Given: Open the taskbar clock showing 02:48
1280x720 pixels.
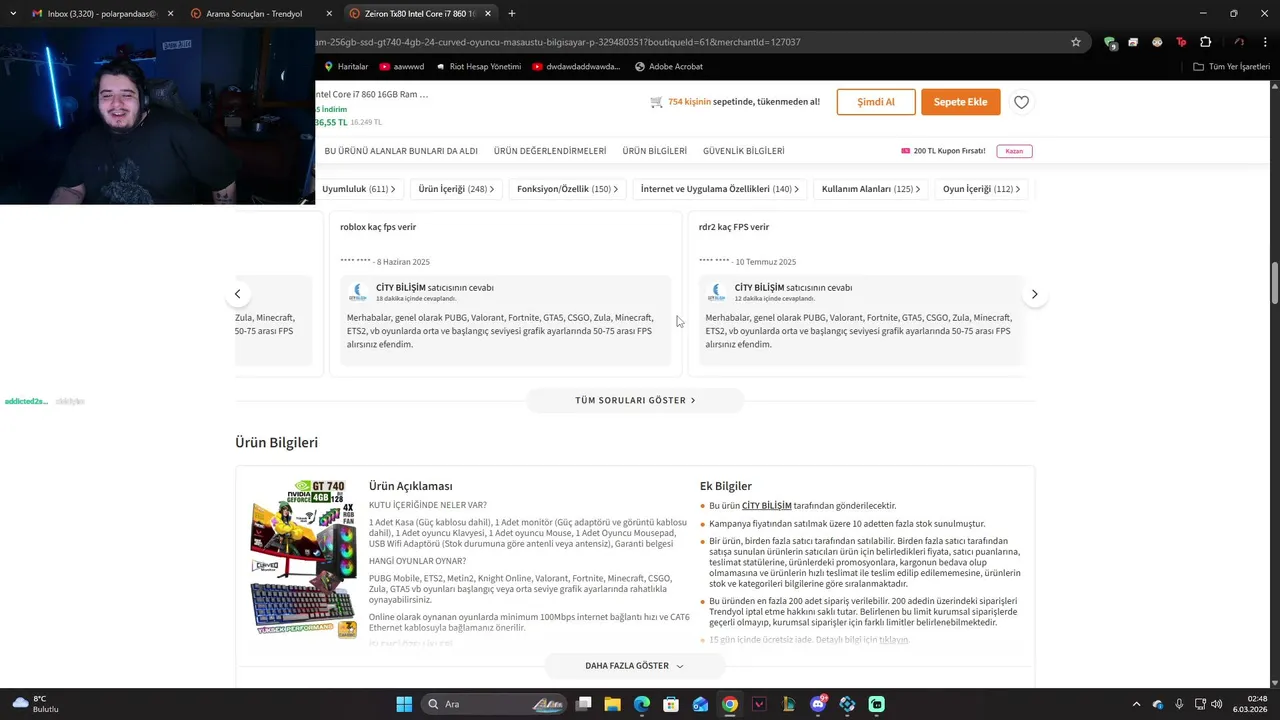Looking at the screenshot, I should [1250, 704].
